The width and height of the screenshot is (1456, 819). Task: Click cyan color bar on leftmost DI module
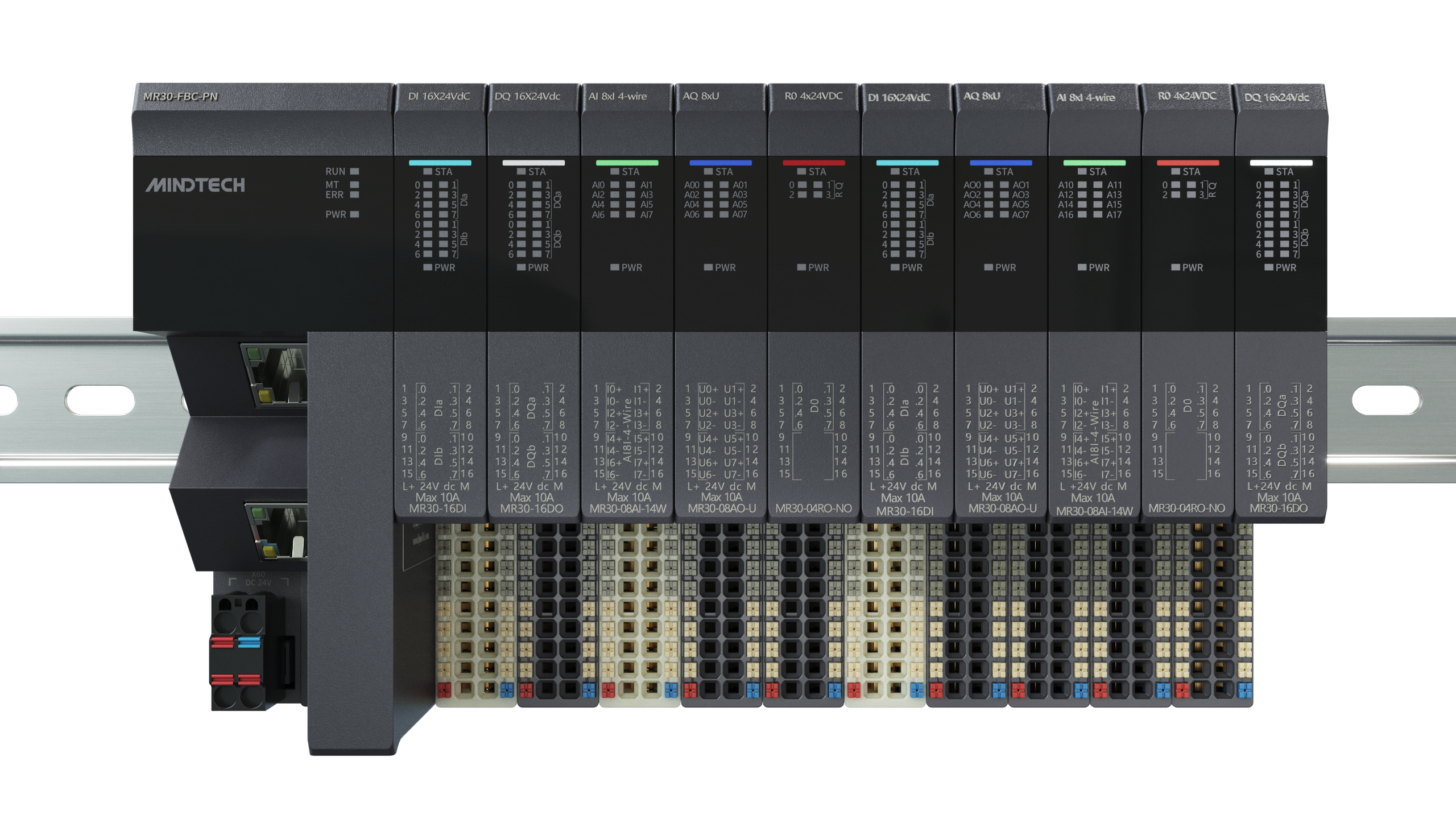tap(440, 163)
